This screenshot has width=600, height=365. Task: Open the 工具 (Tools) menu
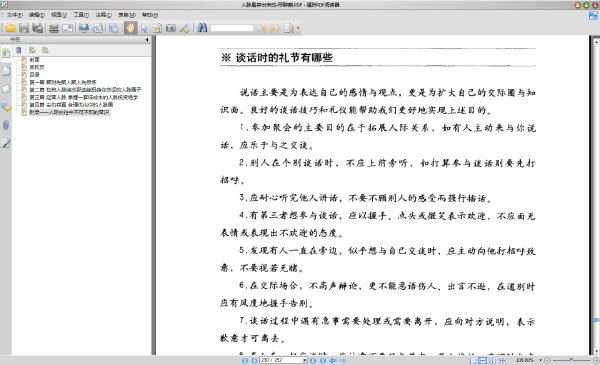(x=81, y=15)
